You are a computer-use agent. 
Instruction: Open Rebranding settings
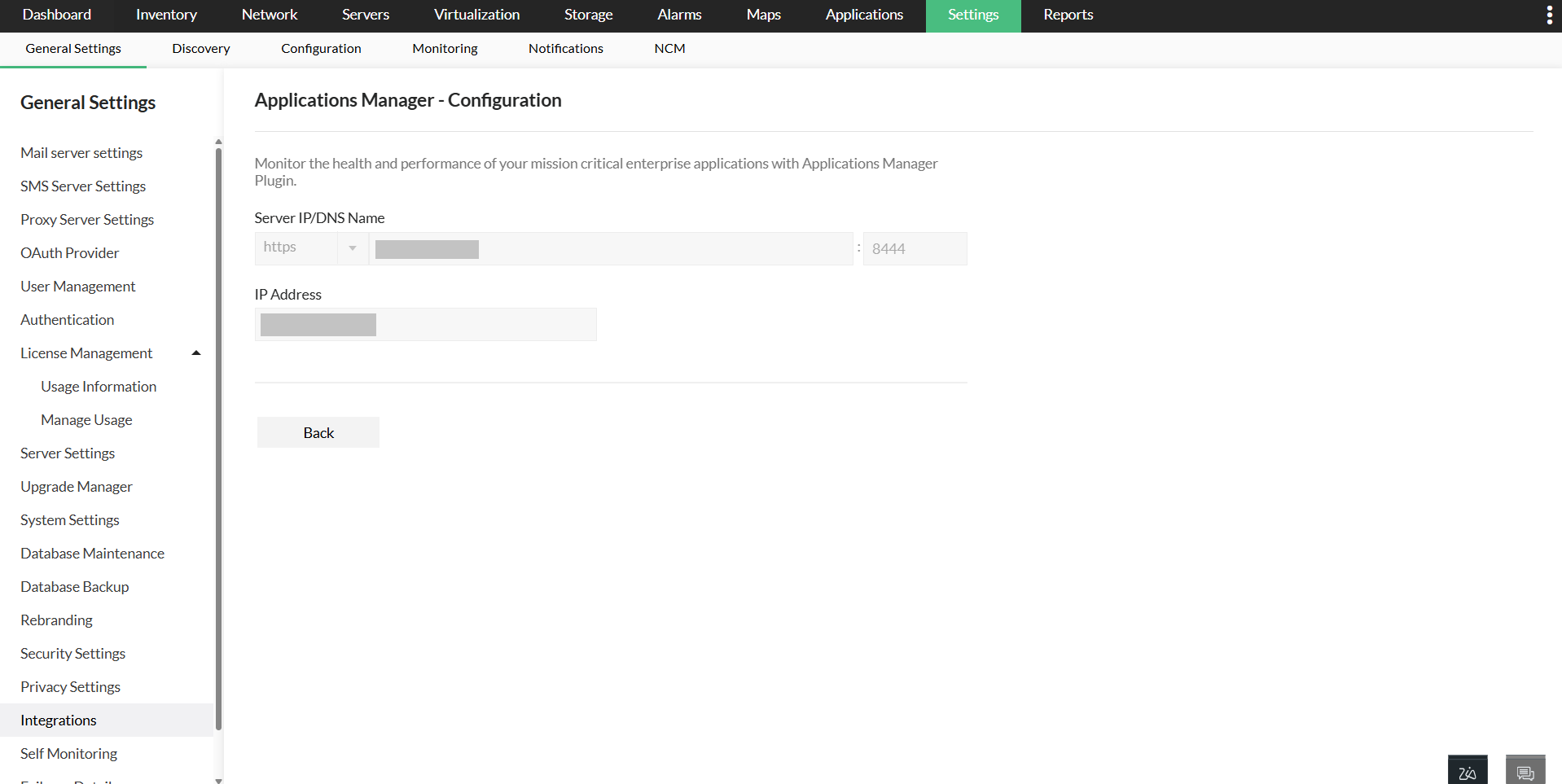(x=56, y=620)
